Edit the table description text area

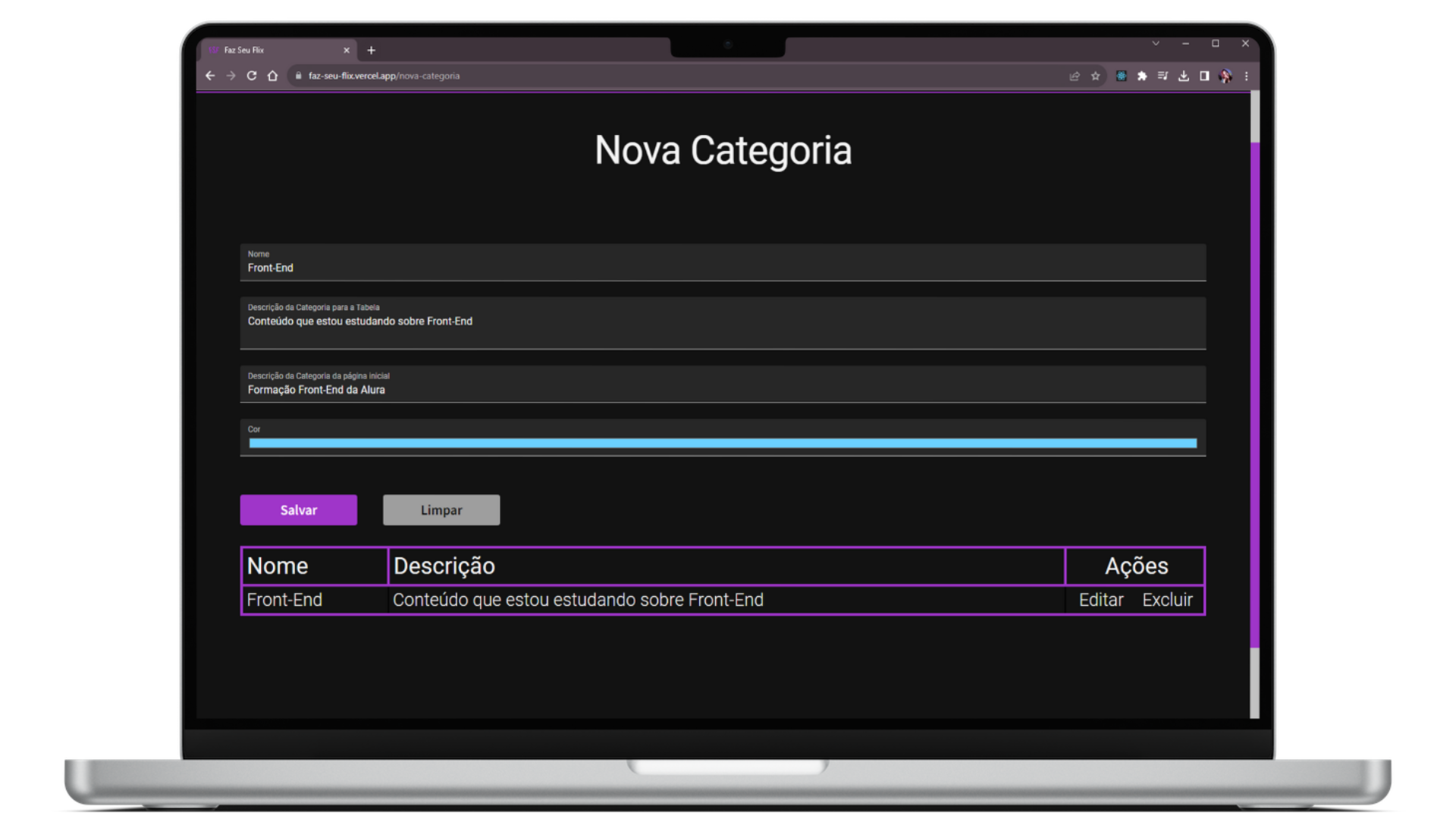coord(723,323)
